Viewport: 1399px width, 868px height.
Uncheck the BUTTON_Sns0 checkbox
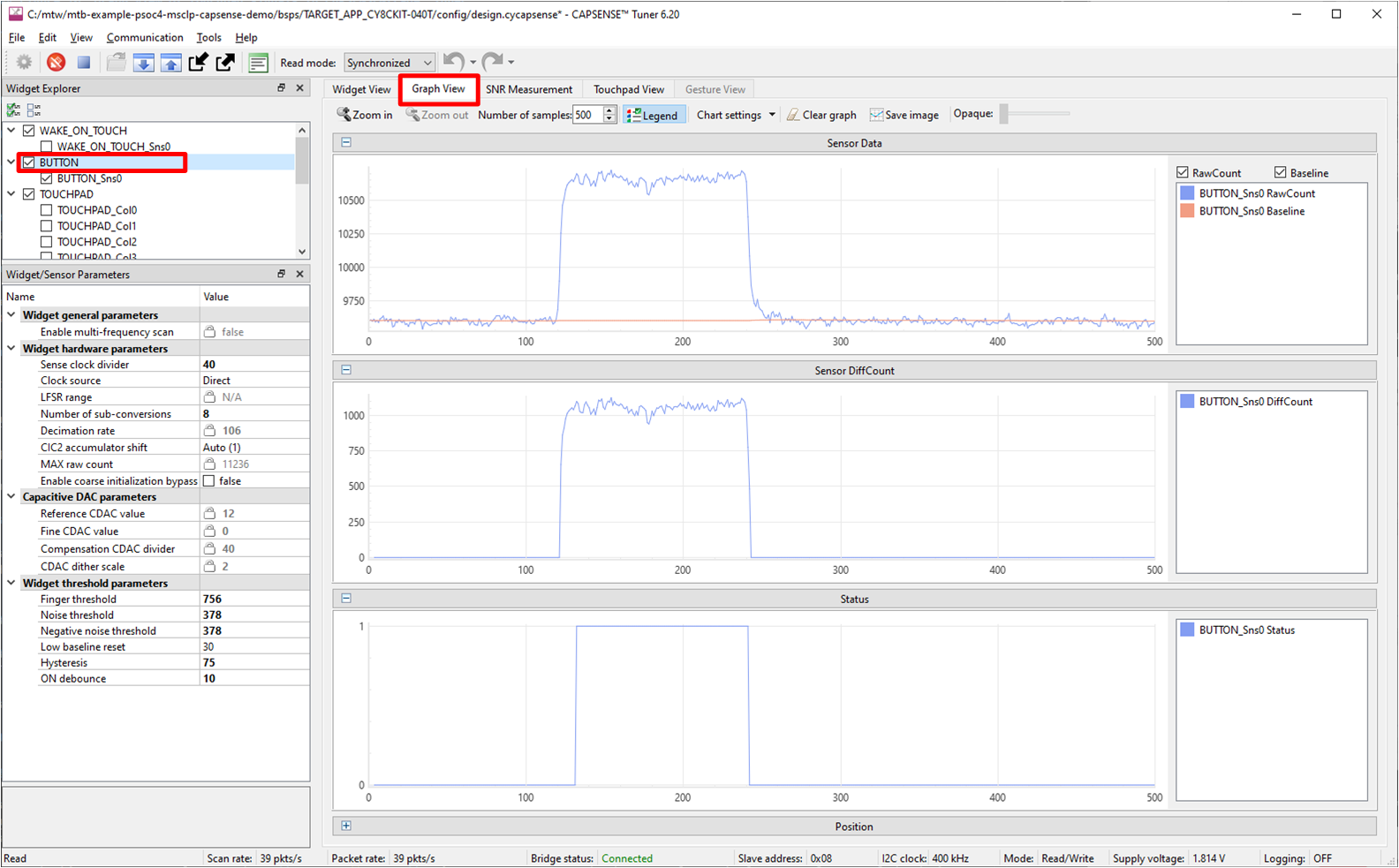pos(47,178)
